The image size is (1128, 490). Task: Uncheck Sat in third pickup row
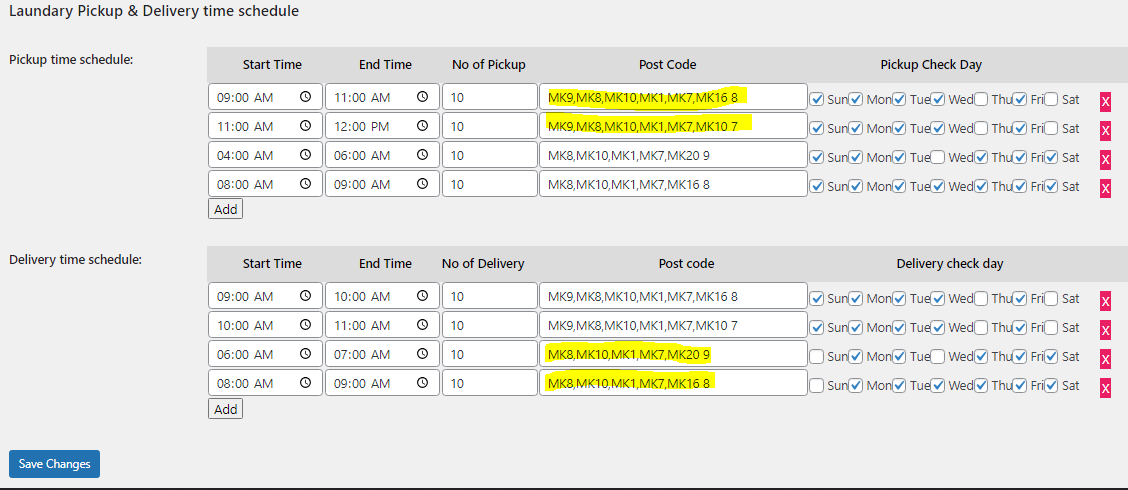1051,157
